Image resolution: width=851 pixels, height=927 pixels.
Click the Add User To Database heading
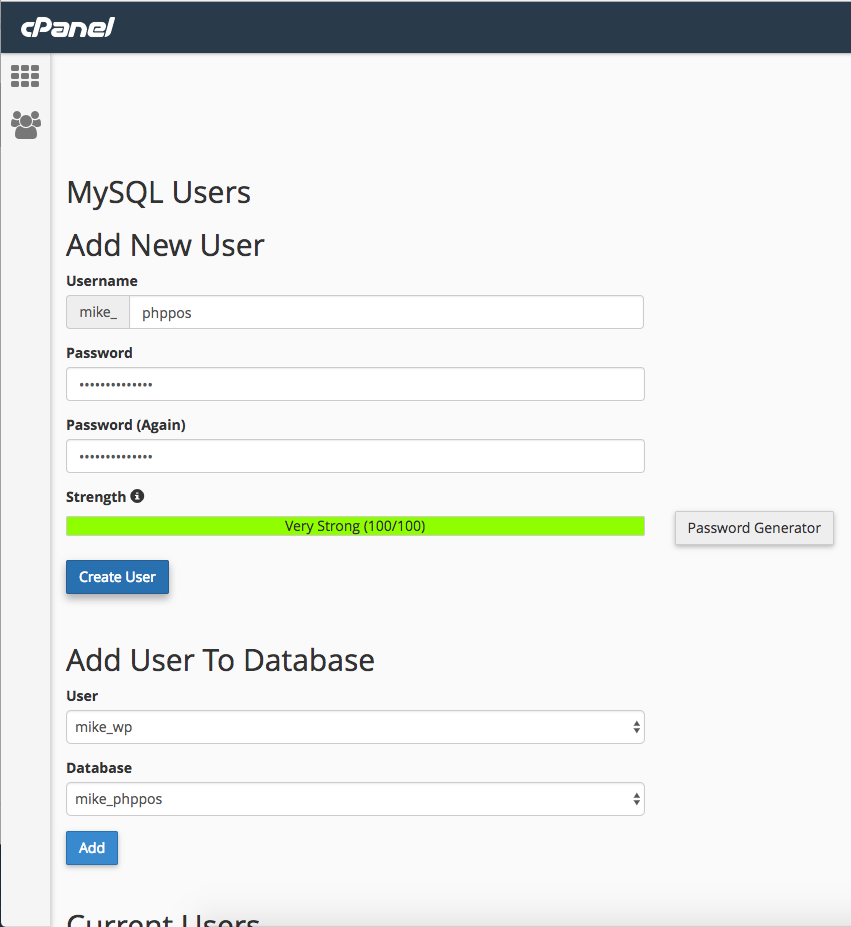[220, 660]
